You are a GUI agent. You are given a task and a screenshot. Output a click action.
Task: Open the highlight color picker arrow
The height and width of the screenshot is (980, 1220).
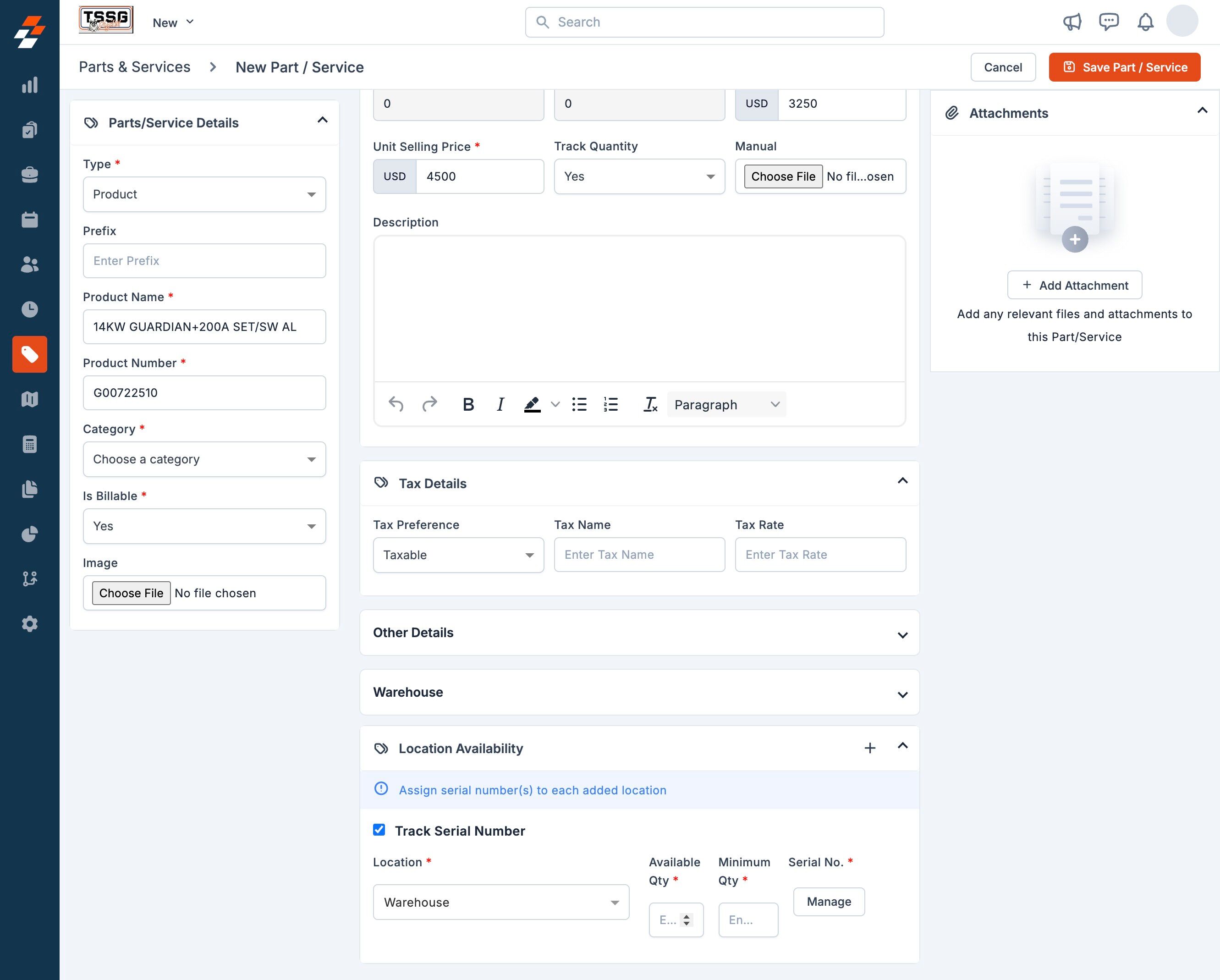[555, 405]
